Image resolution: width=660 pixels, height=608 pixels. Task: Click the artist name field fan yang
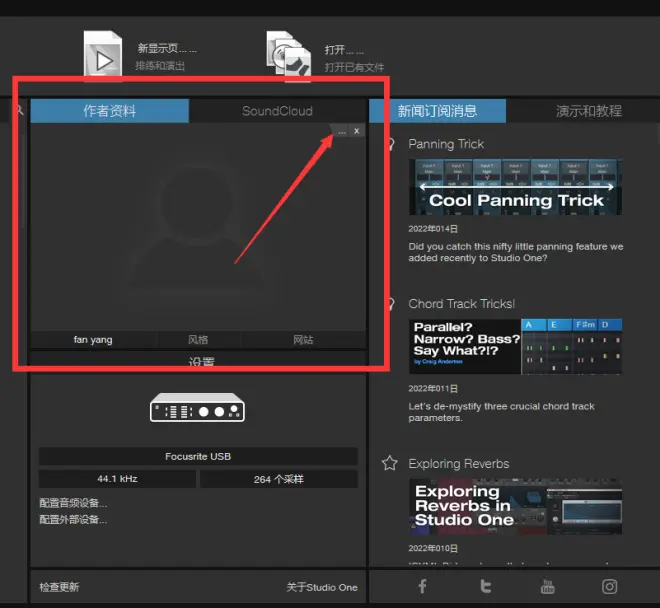(93, 339)
